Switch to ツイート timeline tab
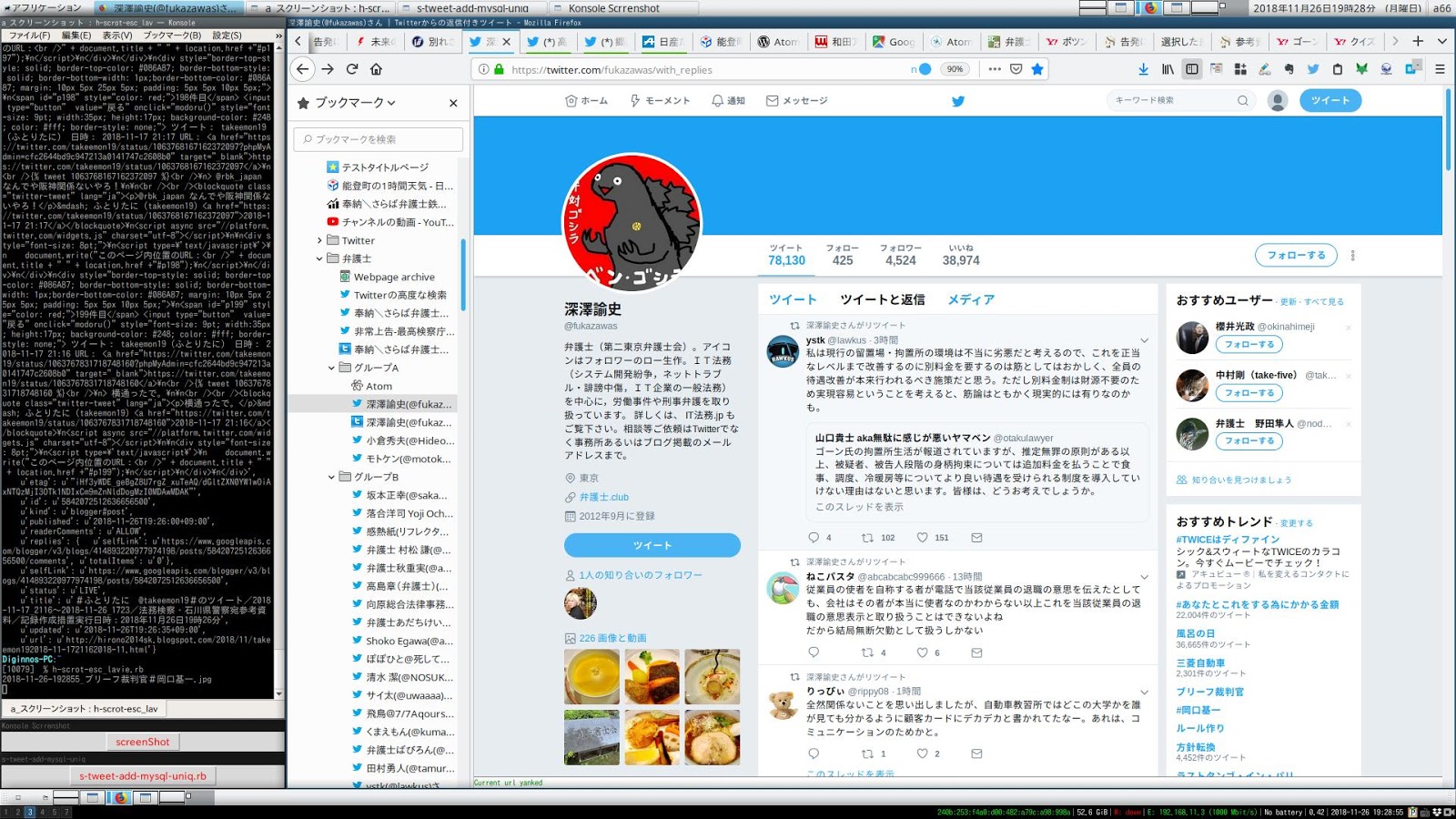The width and height of the screenshot is (1456, 819). (x=793, y=299)
